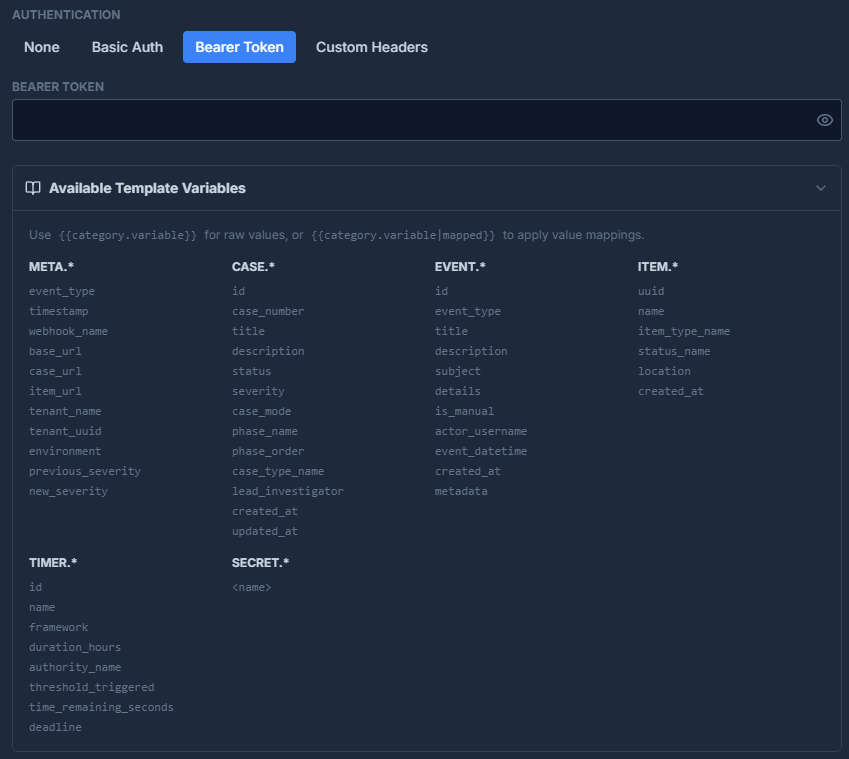849x759 pixels.
Task: Choose Basic Auth authentication
Action: 127,47
